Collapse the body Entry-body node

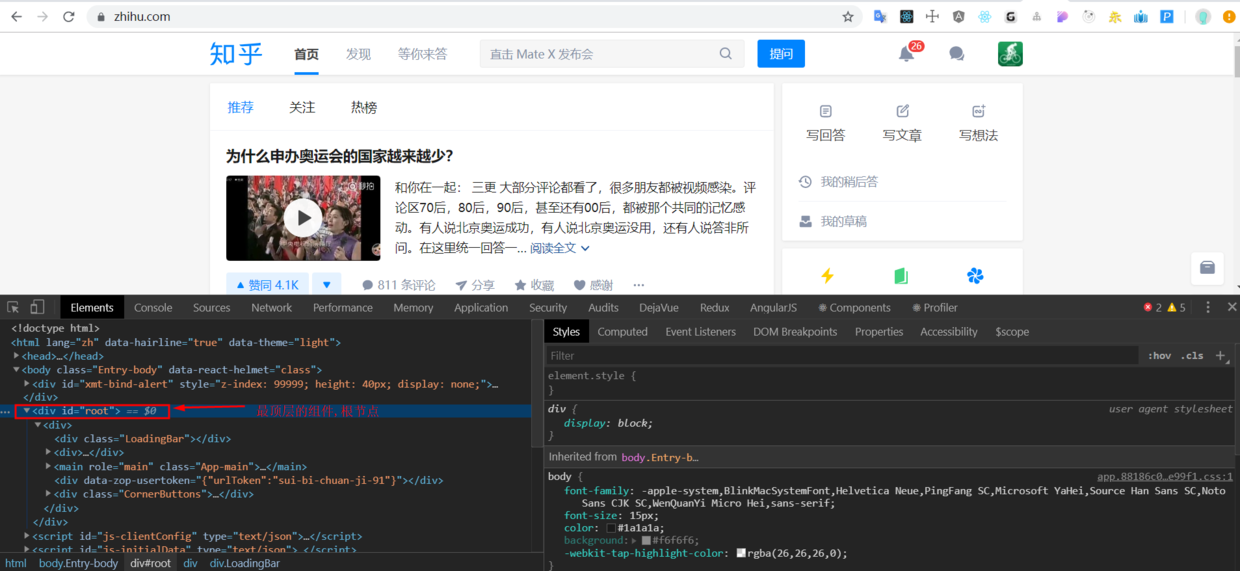17,370
